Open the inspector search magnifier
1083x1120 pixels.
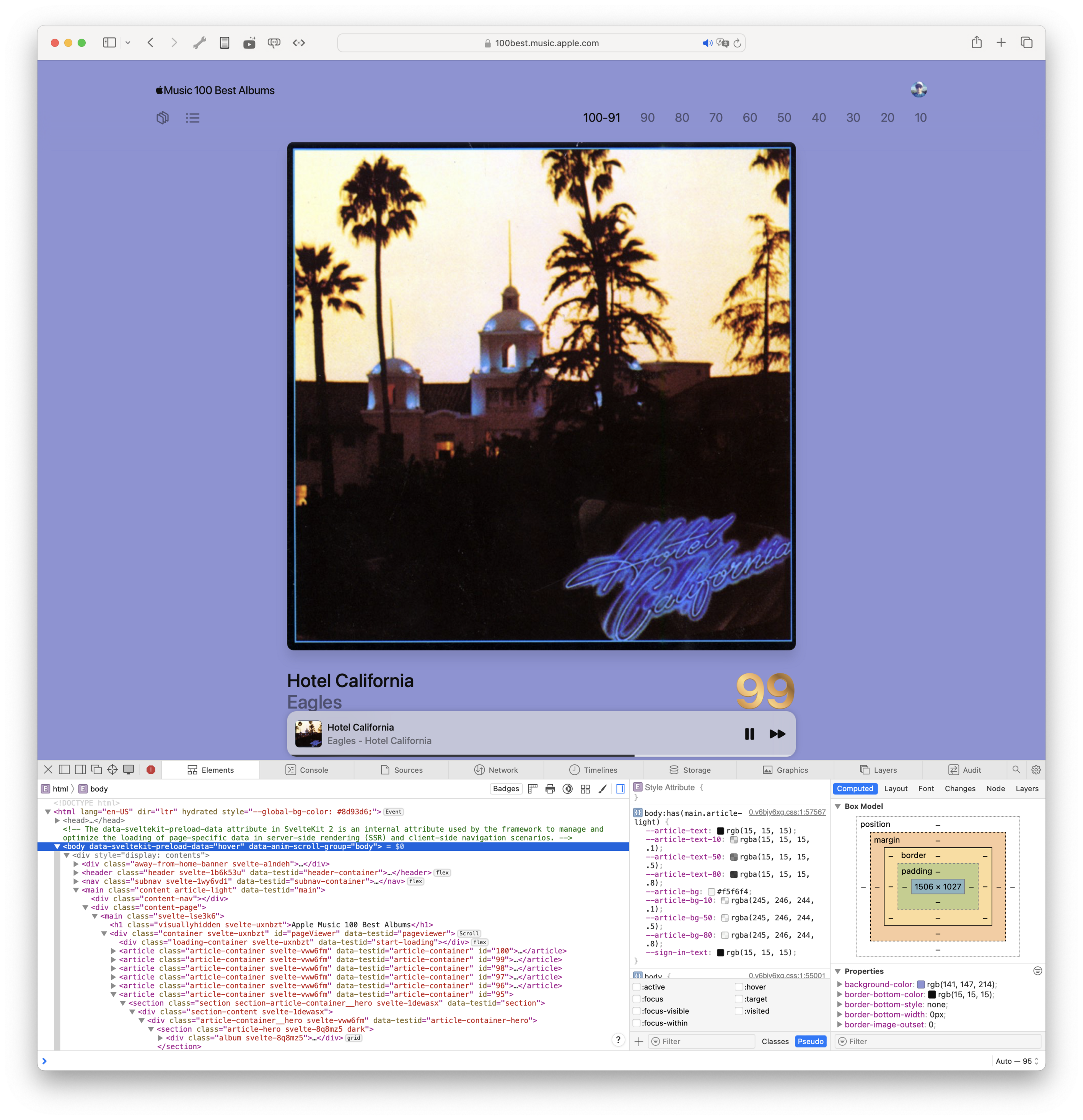coord(1016,770)
